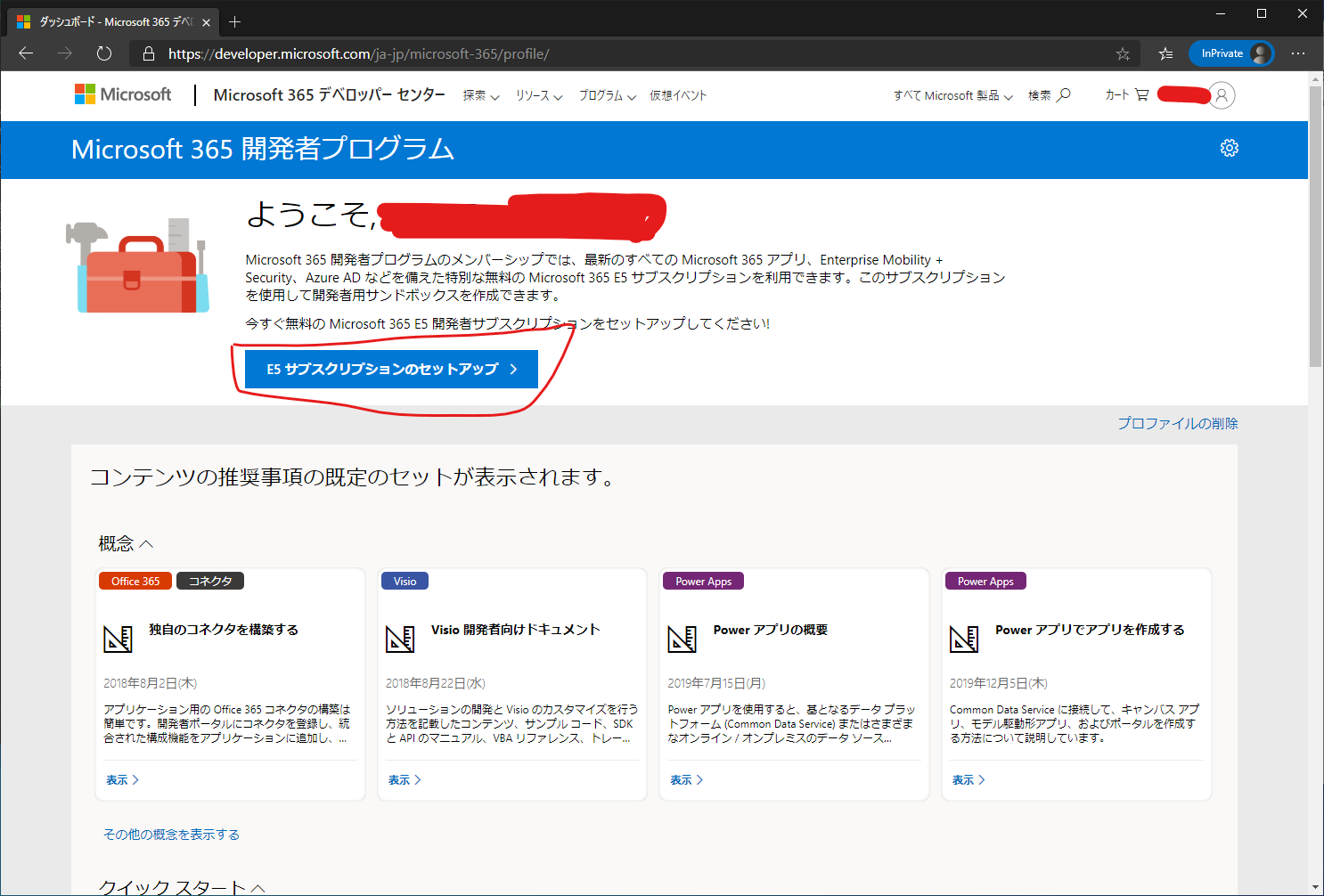
Task: Expand the 探索 menu
Action: tap(481, 96)
